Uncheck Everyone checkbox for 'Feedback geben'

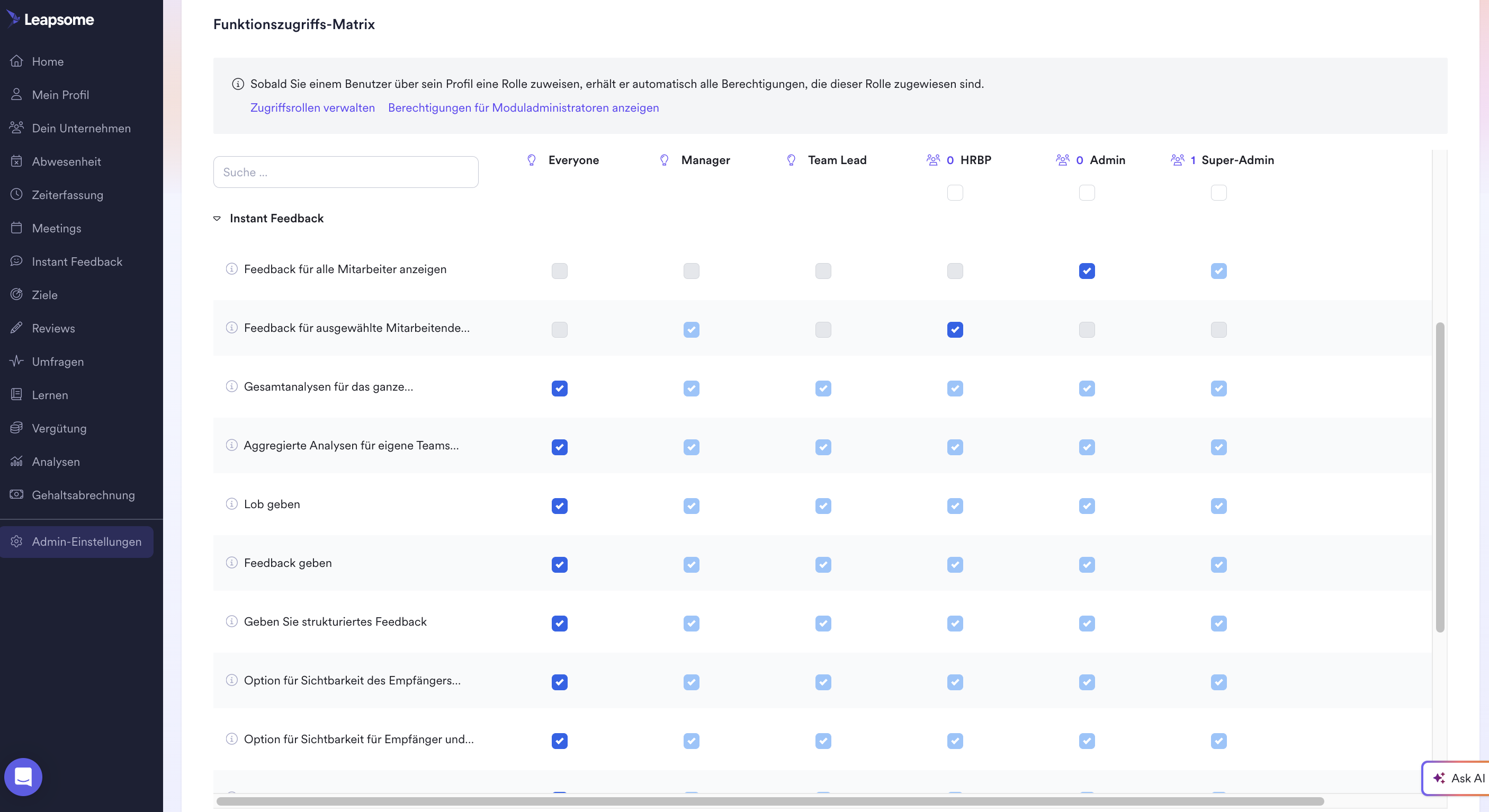[x=560, y=565]
